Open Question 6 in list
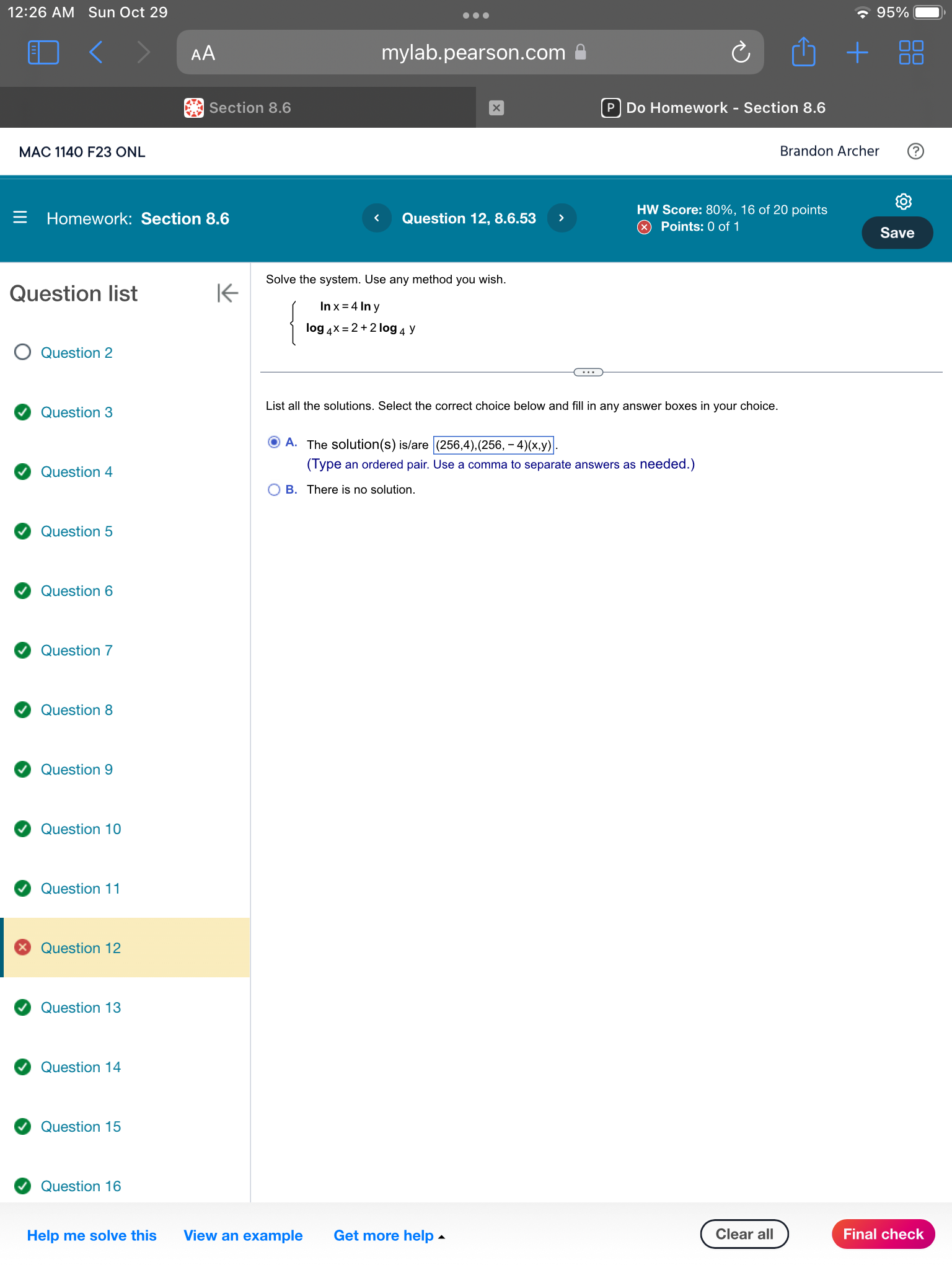Viewport: 952px width, 1270px height. click(x=77, y=591)
